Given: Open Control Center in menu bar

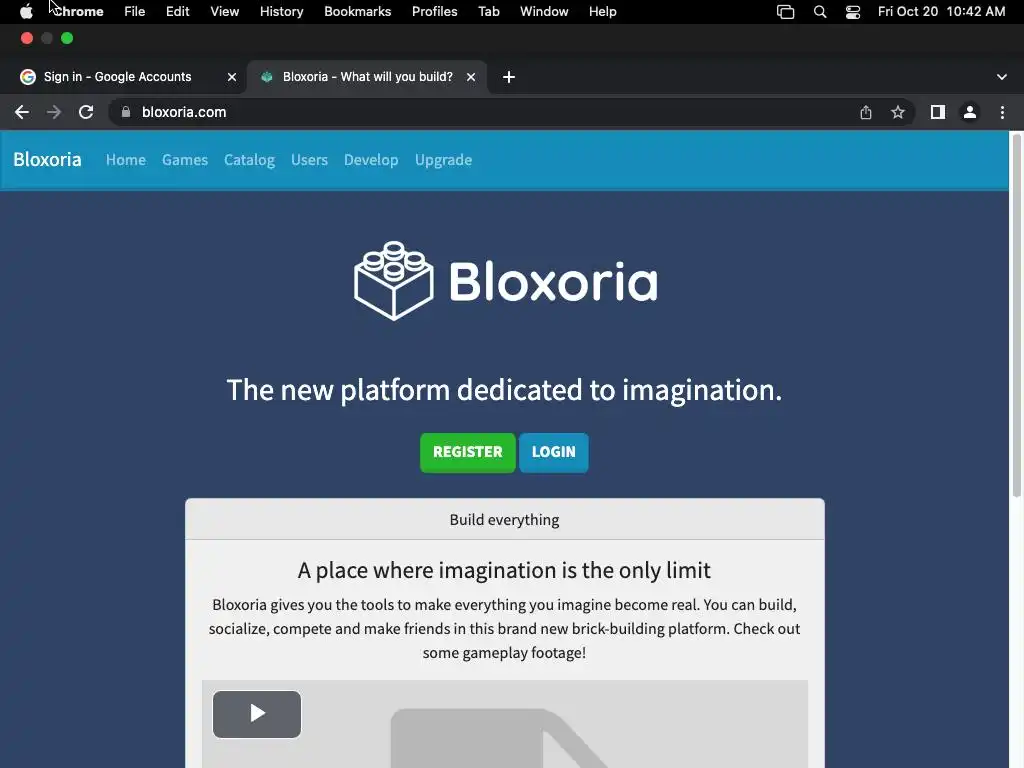Looking at the screenshot, I should click(x=853, y=12).
